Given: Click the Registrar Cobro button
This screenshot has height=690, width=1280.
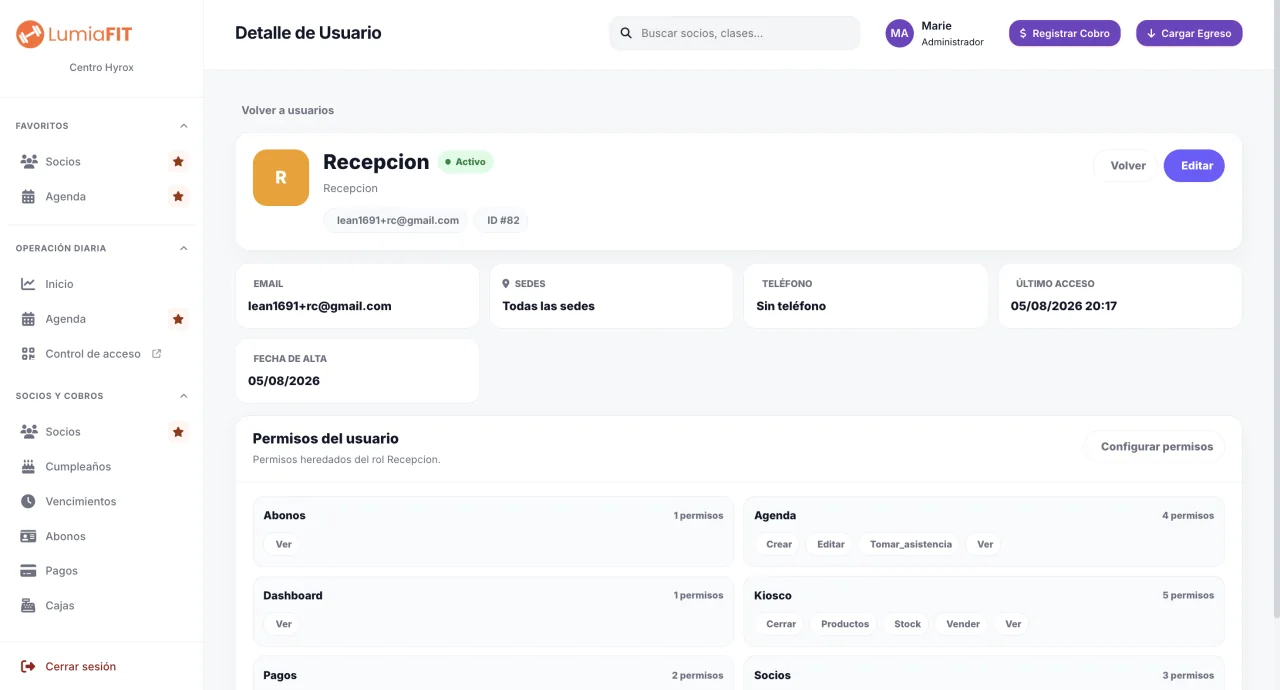Looking at the screenshot, I should (x=1065, y=33).
